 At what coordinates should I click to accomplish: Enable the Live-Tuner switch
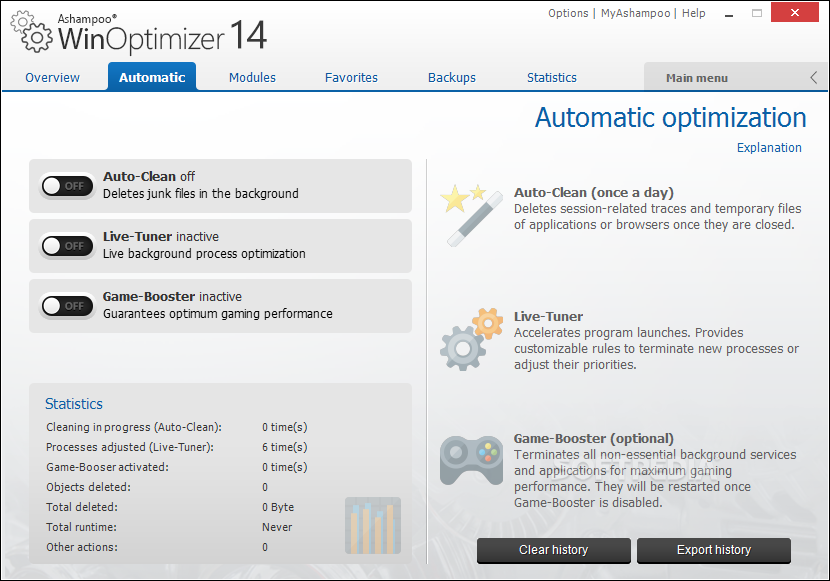point(67,246)
